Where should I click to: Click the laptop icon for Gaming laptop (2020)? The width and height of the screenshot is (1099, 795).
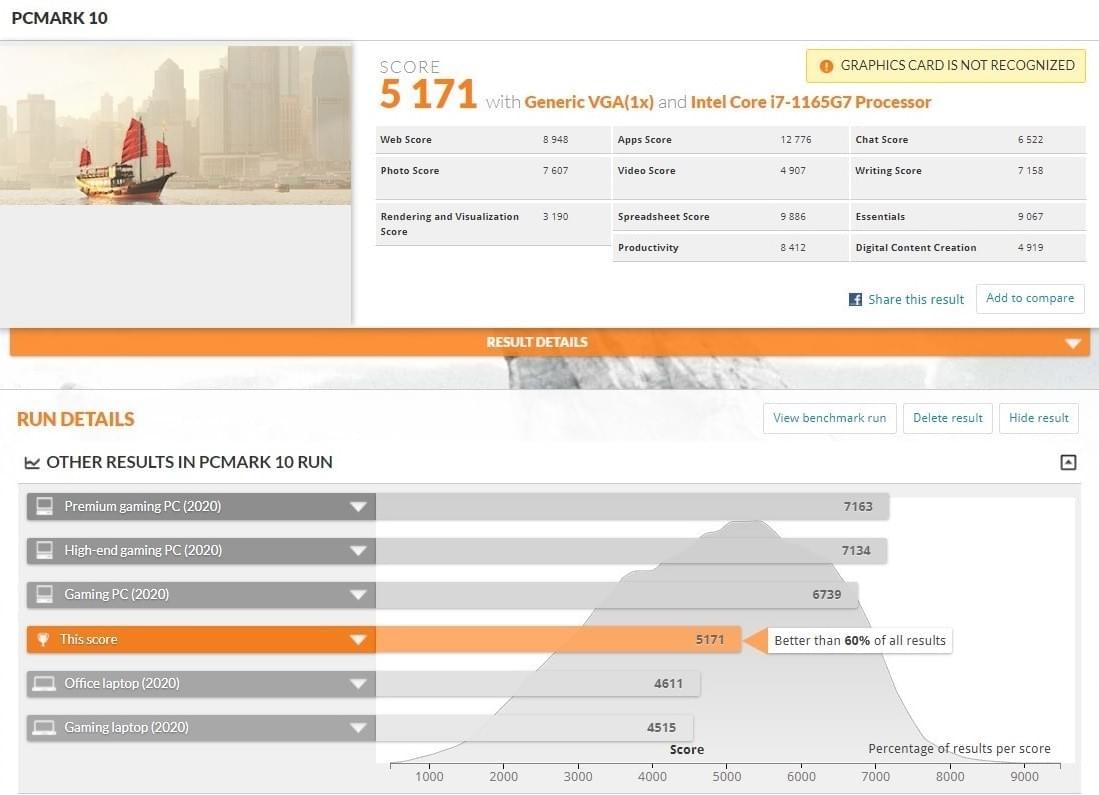[x=44, y=728]
